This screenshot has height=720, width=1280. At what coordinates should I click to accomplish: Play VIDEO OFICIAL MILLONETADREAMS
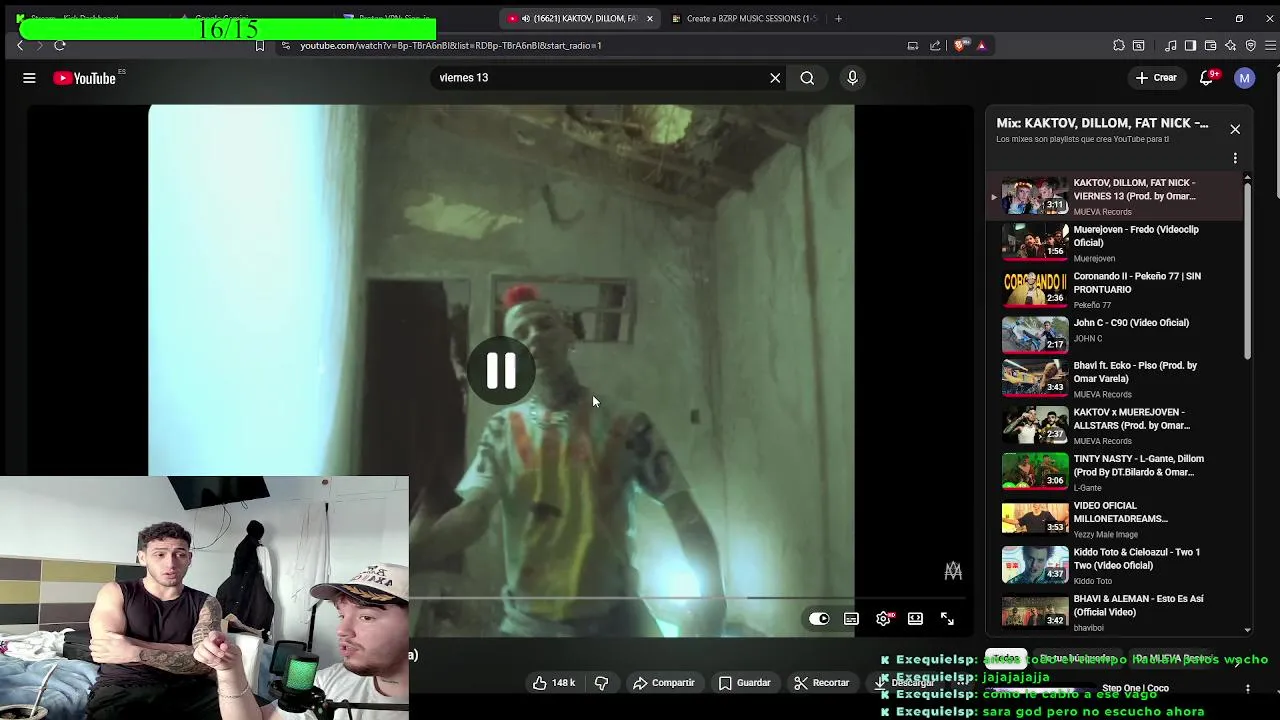coord(1115,519)
